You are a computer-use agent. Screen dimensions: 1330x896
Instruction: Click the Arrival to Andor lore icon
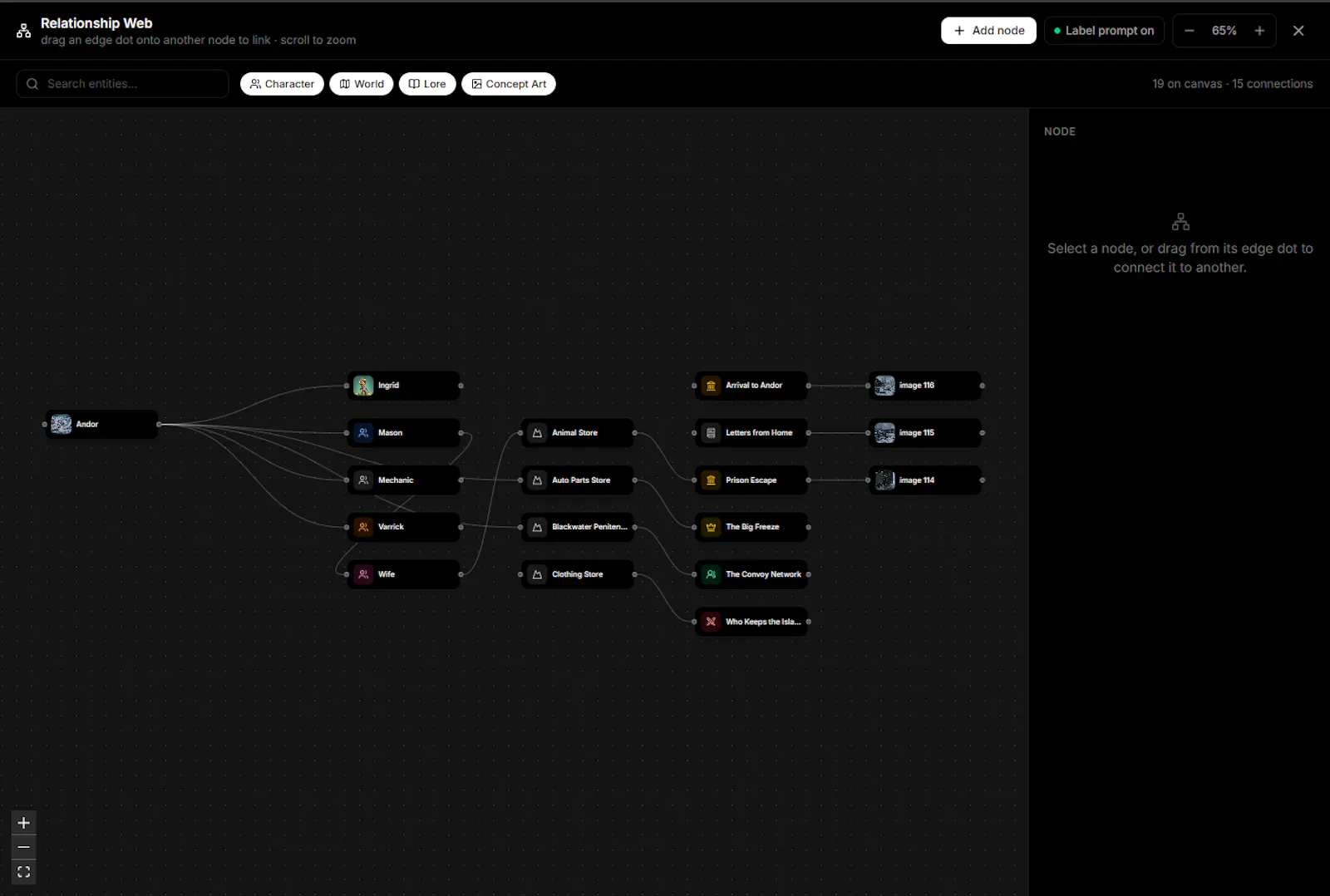click(x=711, y=386)
